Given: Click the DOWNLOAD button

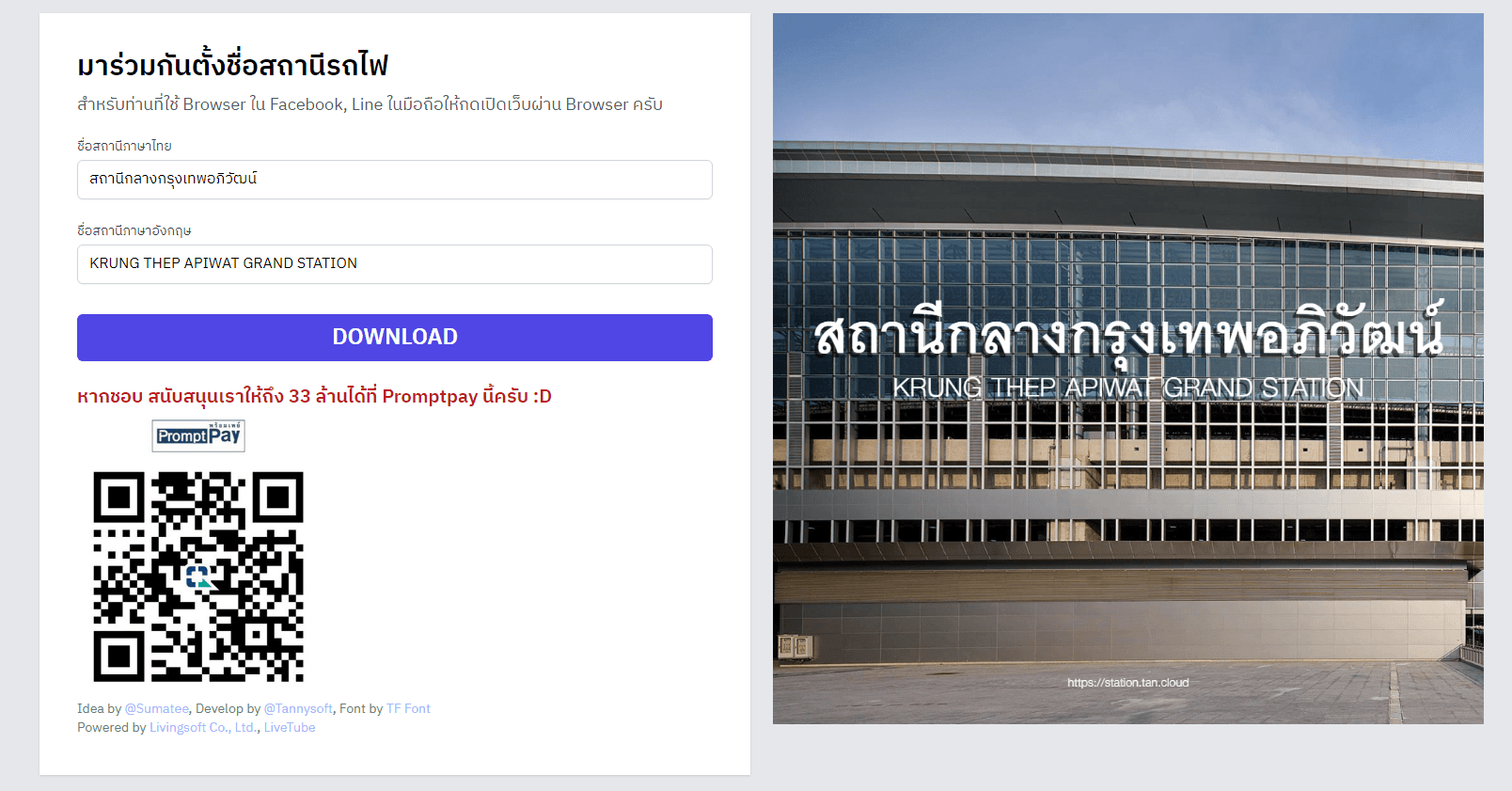Looking at the screenshot, I should [395, 338].
